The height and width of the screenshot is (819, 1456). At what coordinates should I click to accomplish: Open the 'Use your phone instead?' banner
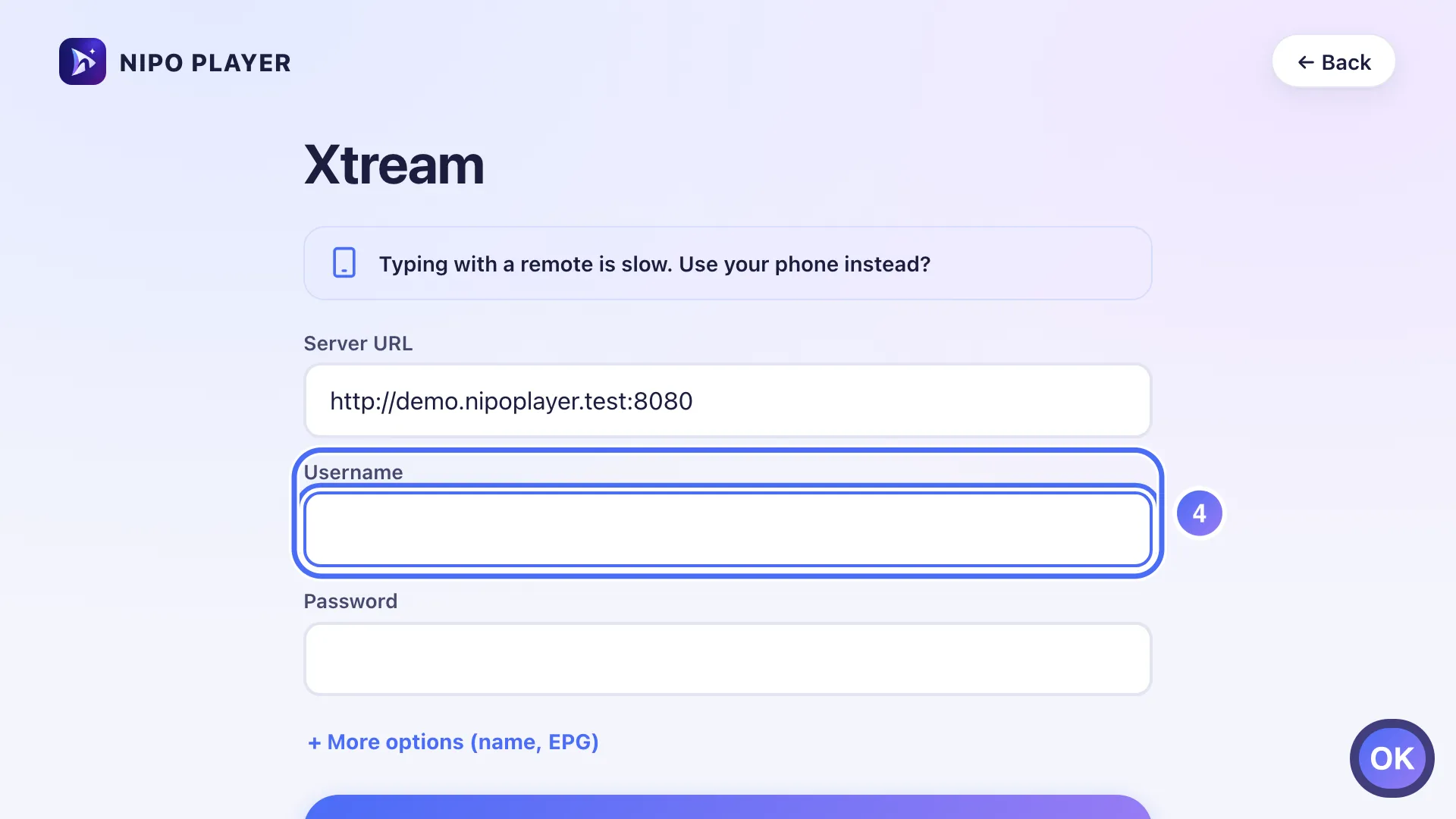727,263
